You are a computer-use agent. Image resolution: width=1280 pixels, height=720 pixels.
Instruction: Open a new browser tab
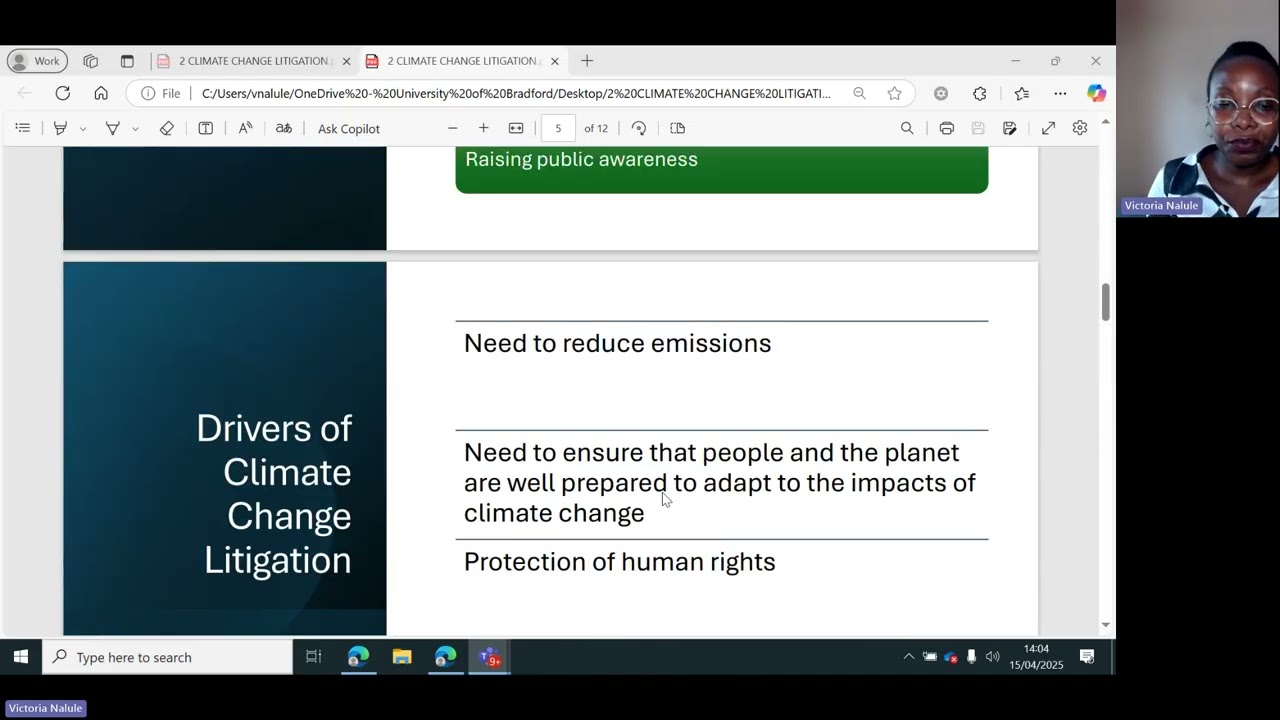pyautogui.click(x=587, y=61)
